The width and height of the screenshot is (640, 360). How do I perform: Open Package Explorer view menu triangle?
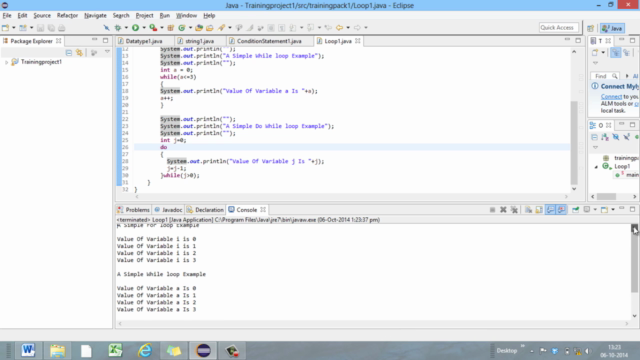[107, 52]
